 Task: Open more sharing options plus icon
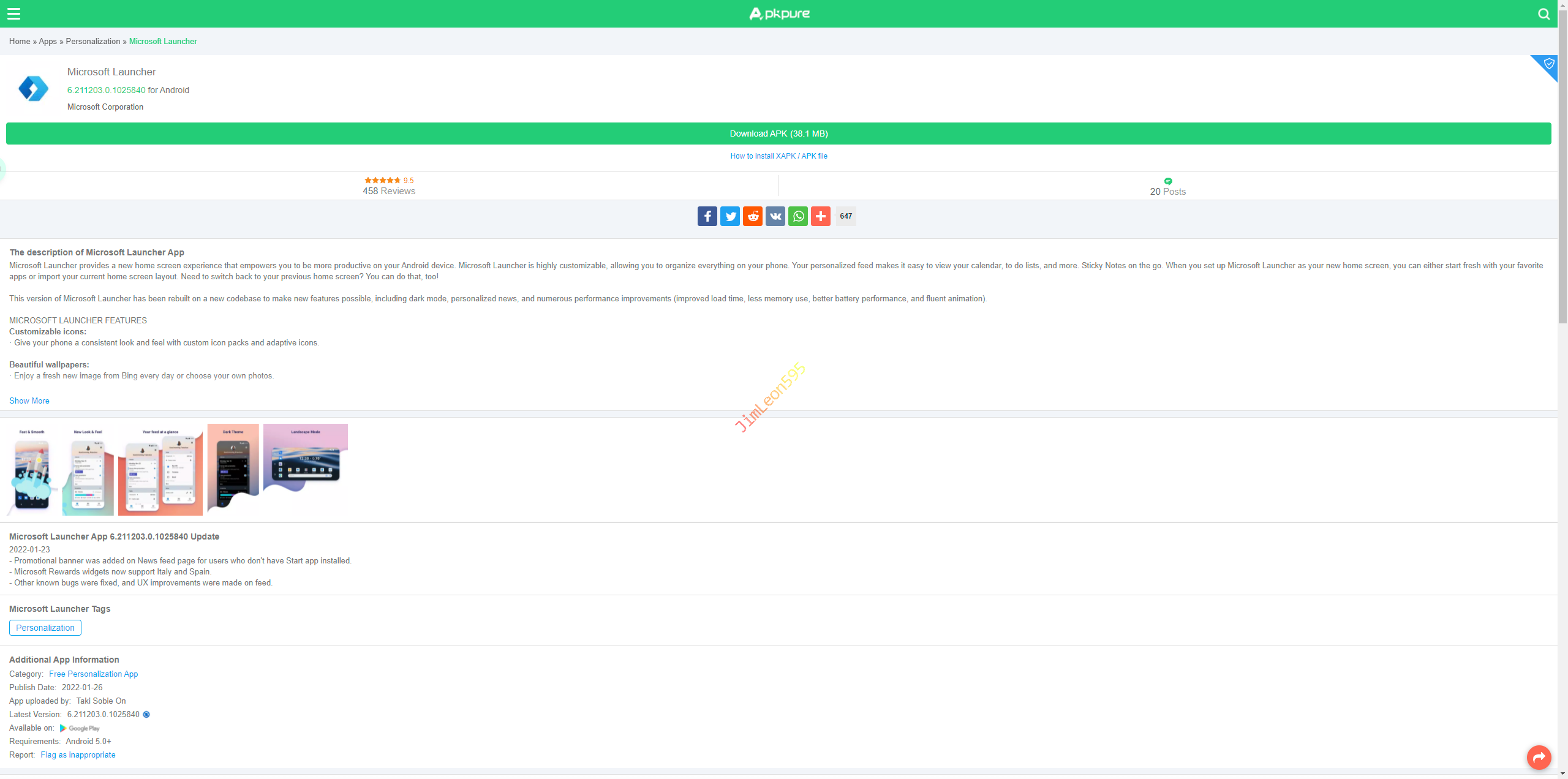[x=820, y=216]
